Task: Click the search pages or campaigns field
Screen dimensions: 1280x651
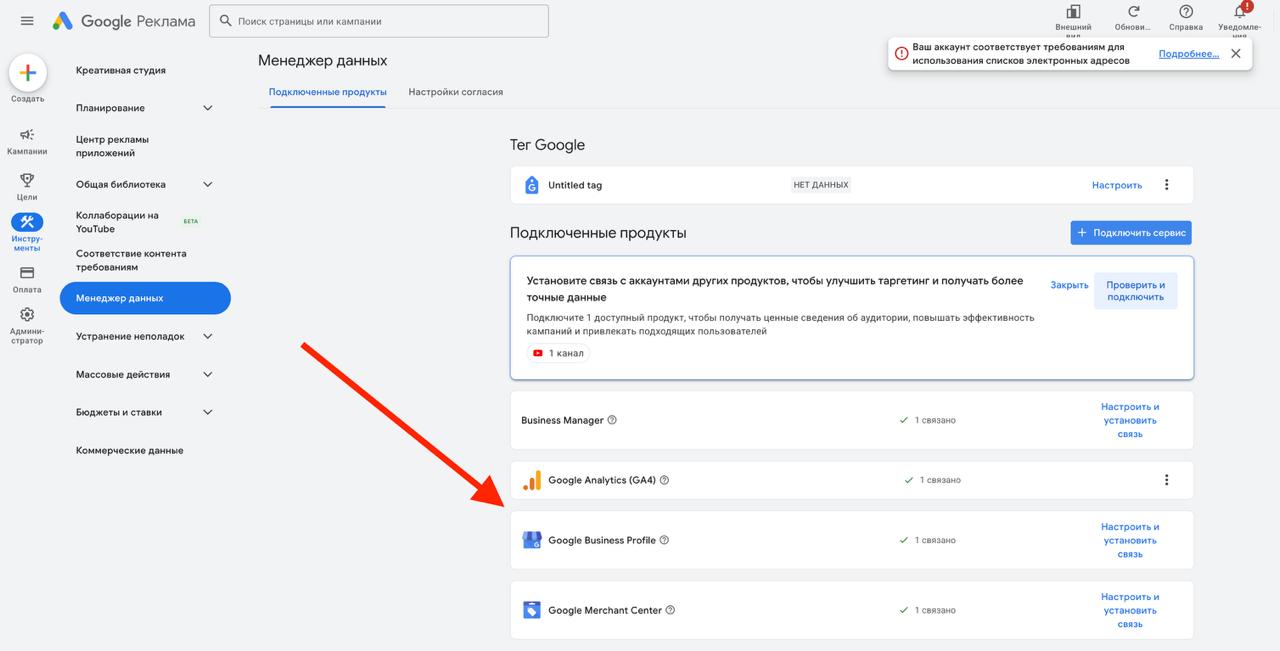Action: (x=379, y=21)
